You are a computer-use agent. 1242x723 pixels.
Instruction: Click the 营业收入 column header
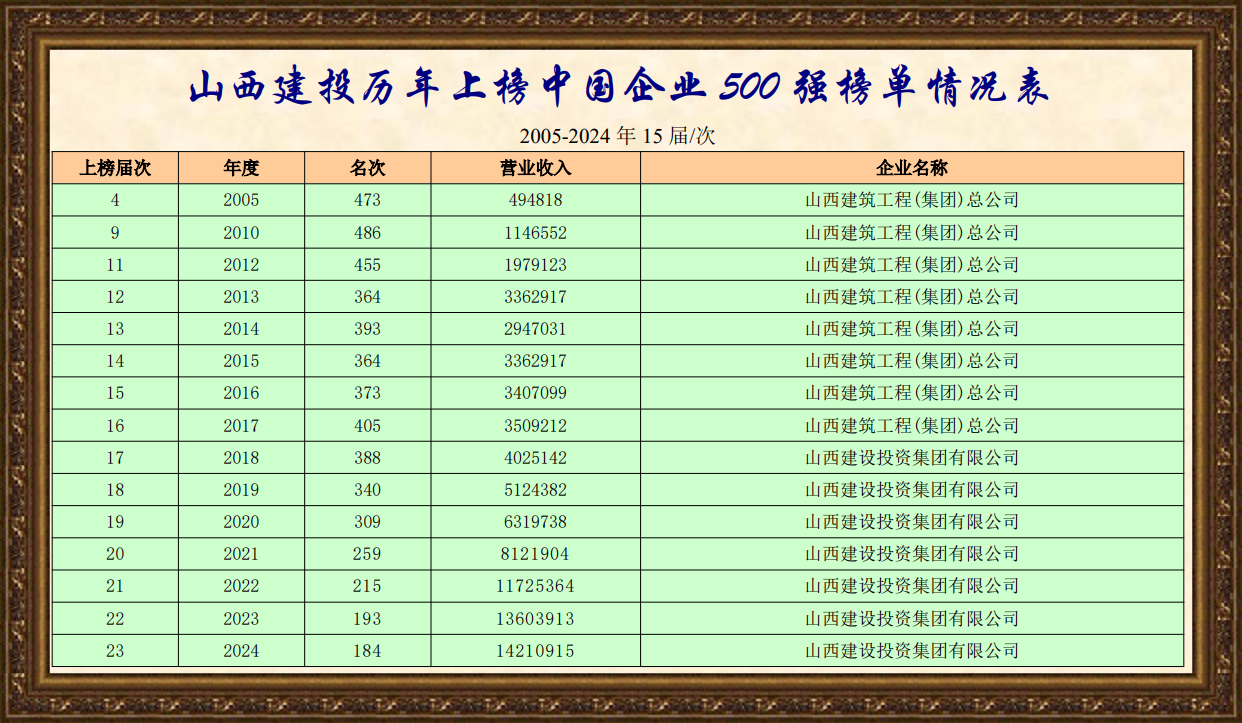point(535,168)
